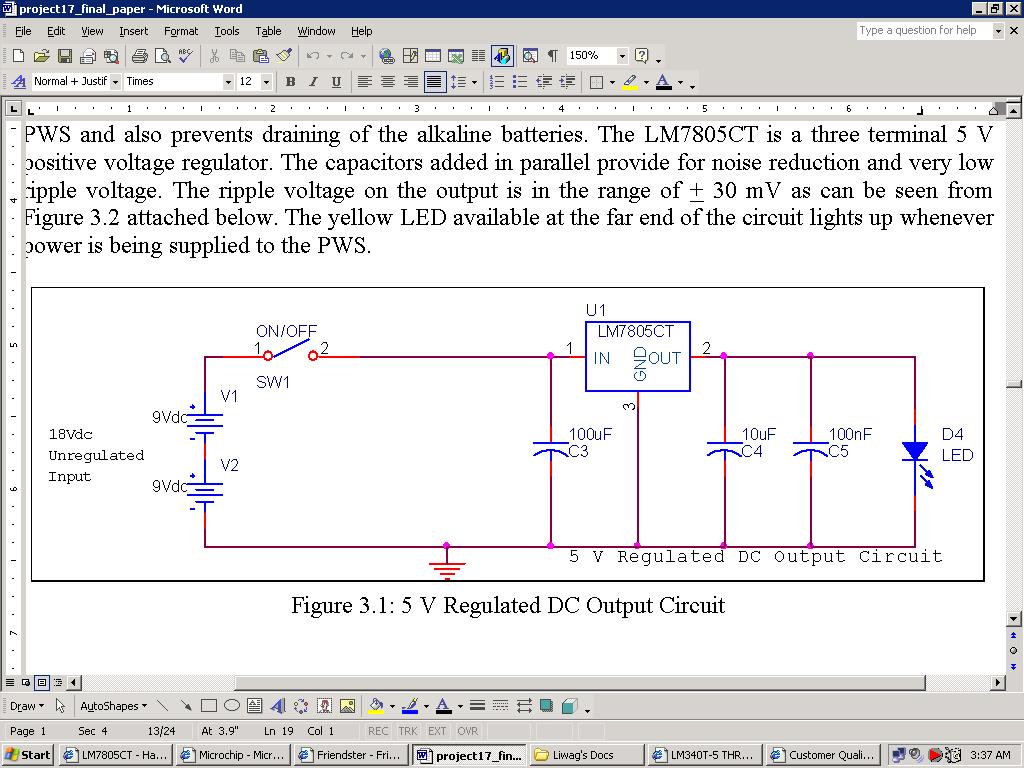
Task: Toggle italic formatting
Action: tap(313, 82)
